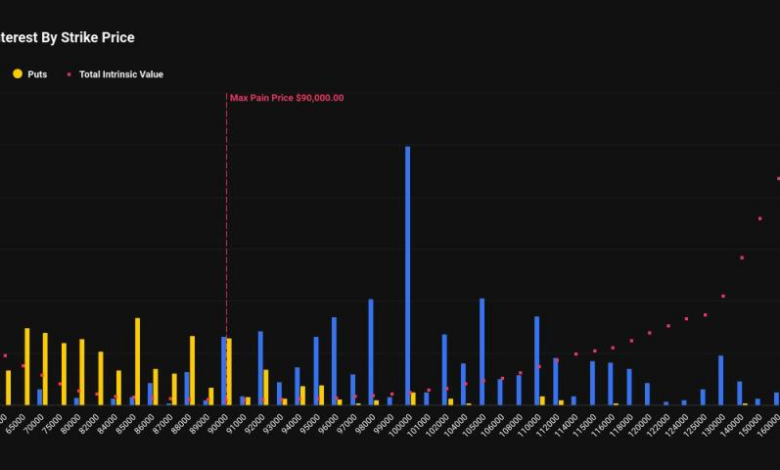Select the blue bar at 110000 strike

pos(536,360)
